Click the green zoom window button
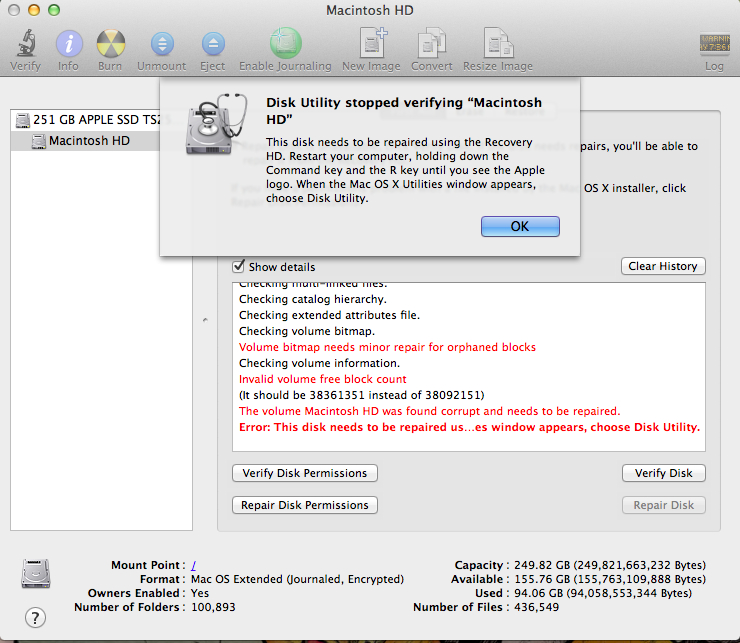The height and width of the screenshot is (643, 740). pyautogui.click(x=54, y=10)
